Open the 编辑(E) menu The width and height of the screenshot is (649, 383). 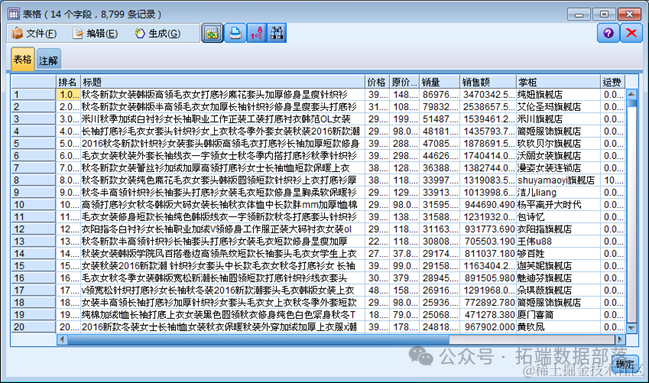tap(95, 33)
